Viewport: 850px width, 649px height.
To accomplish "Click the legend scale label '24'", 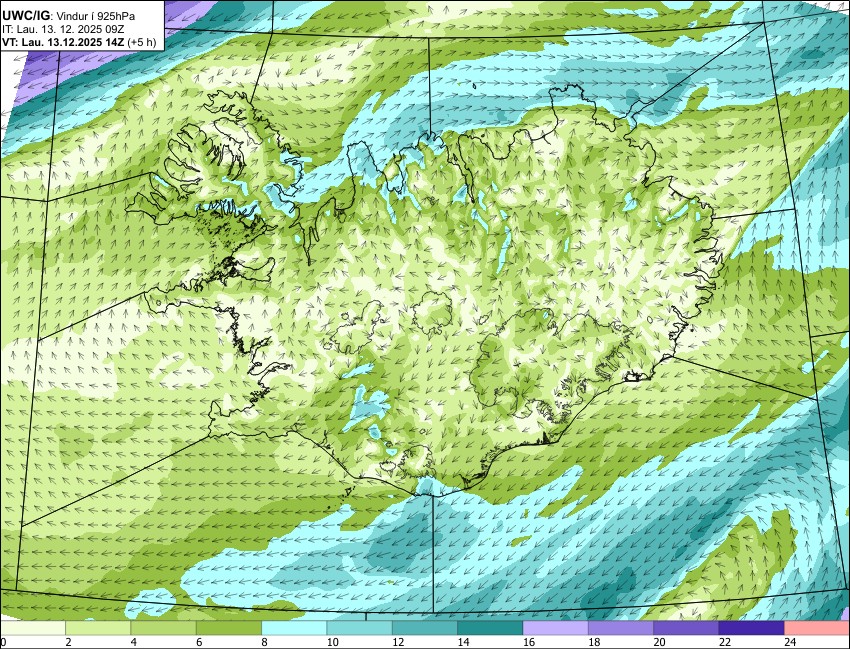I will pyautogui.click(x=790, y=642).
